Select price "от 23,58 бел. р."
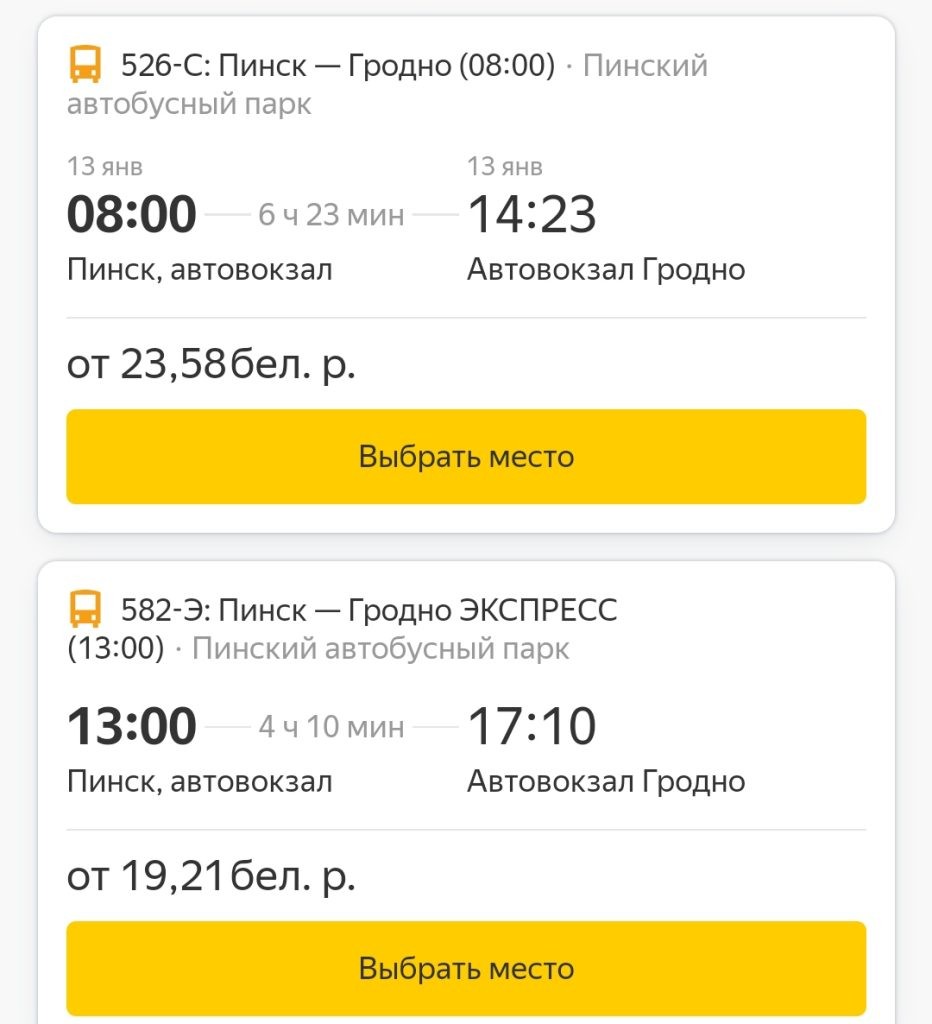Screen dimensions: 932x1024 pos(211,365)
